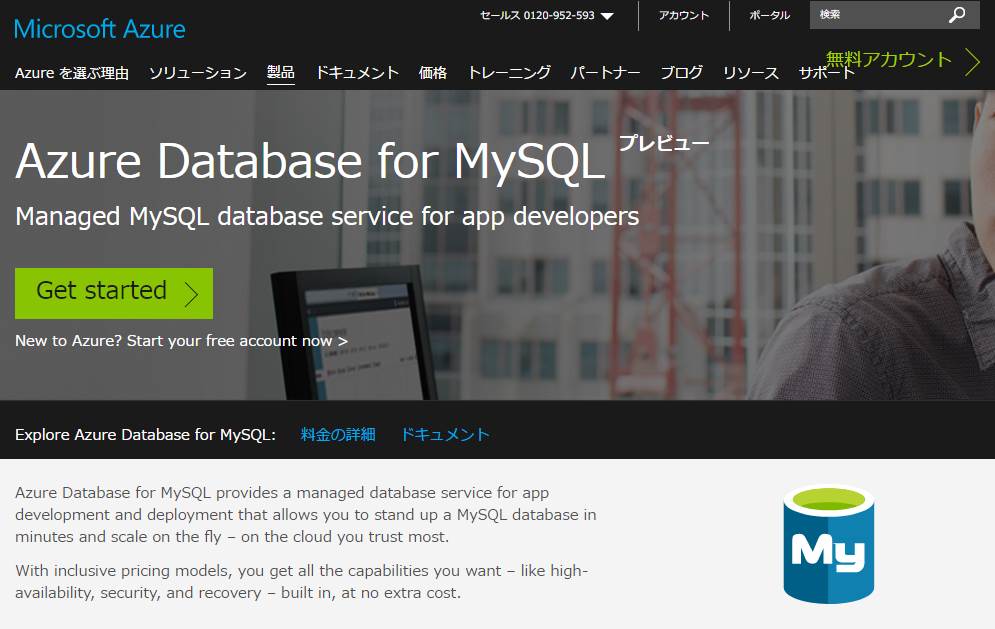Go to the ドキュメント navigation item
Image resolution: width=995 pixels, height=629 pixels.
(x=357, y=73)
